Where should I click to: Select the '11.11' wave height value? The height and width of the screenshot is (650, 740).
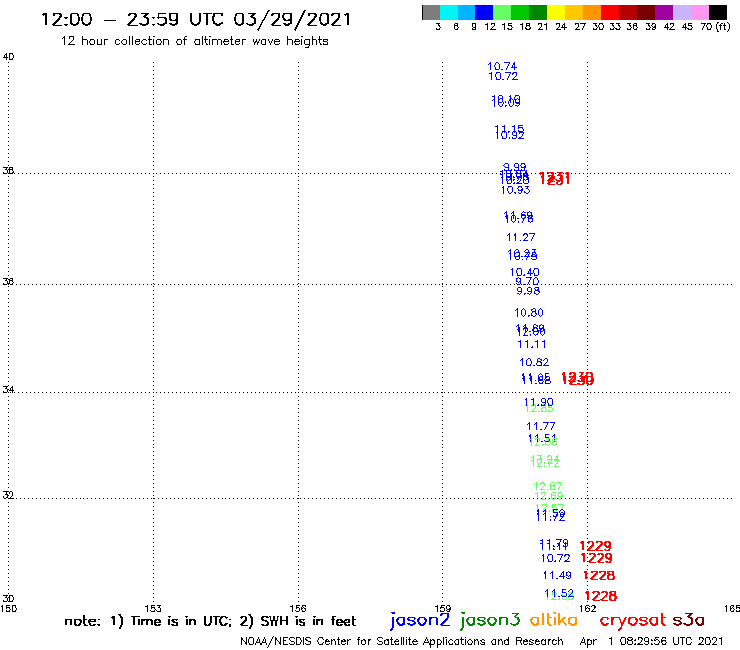(x=532, y=344)
